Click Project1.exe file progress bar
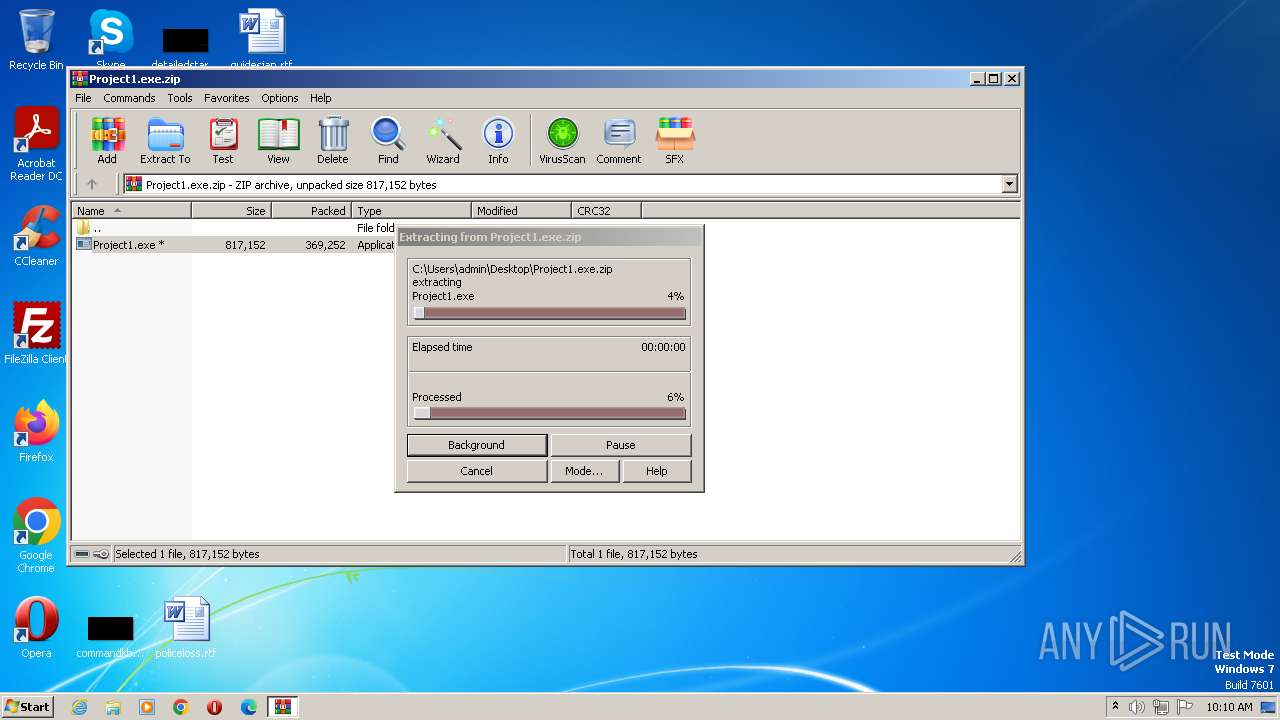The height and width of the screenshot is (720, 1280). 549,313
